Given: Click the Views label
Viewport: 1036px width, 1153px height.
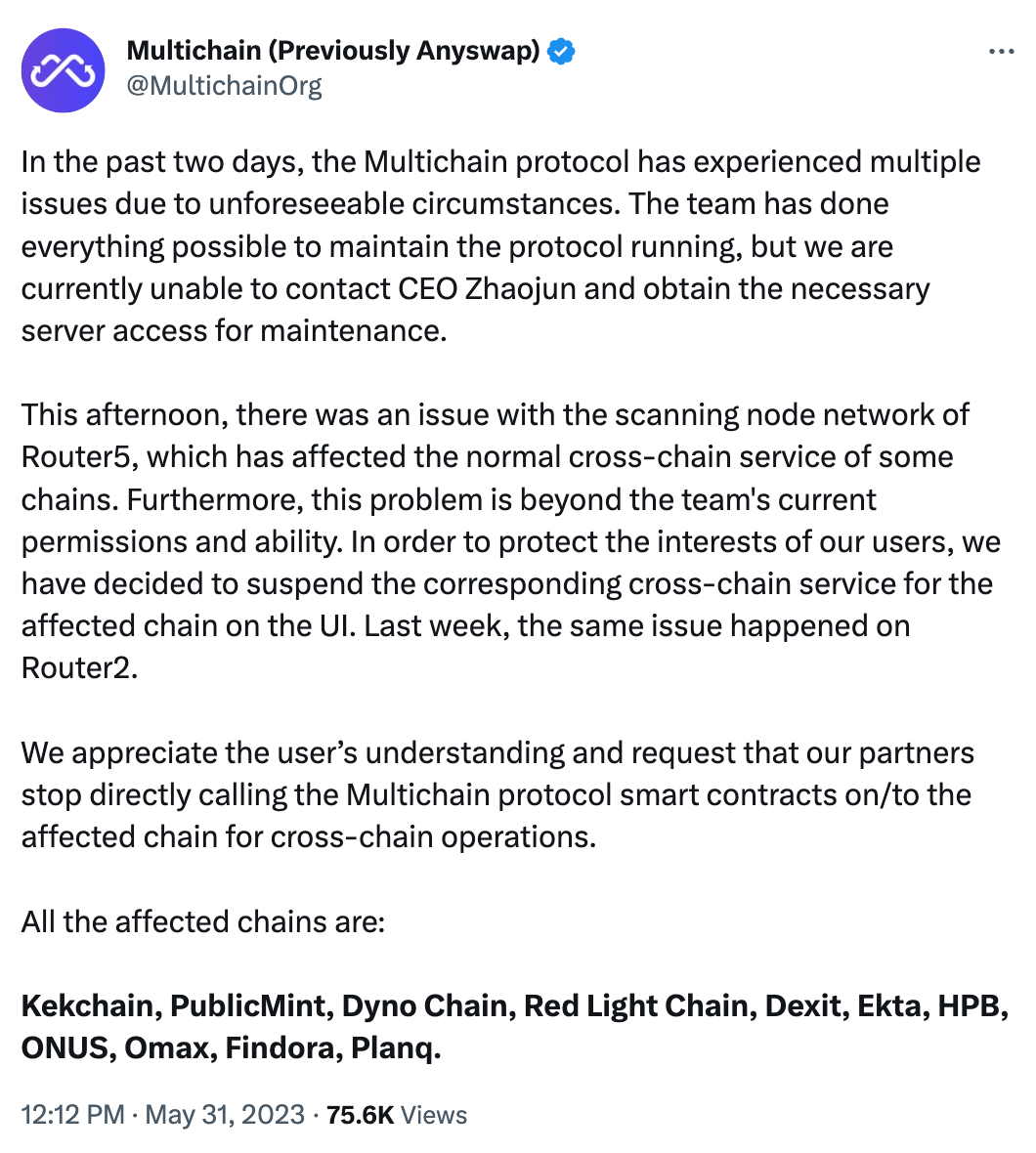Looking at the screenshot, I should (434, 1116).
